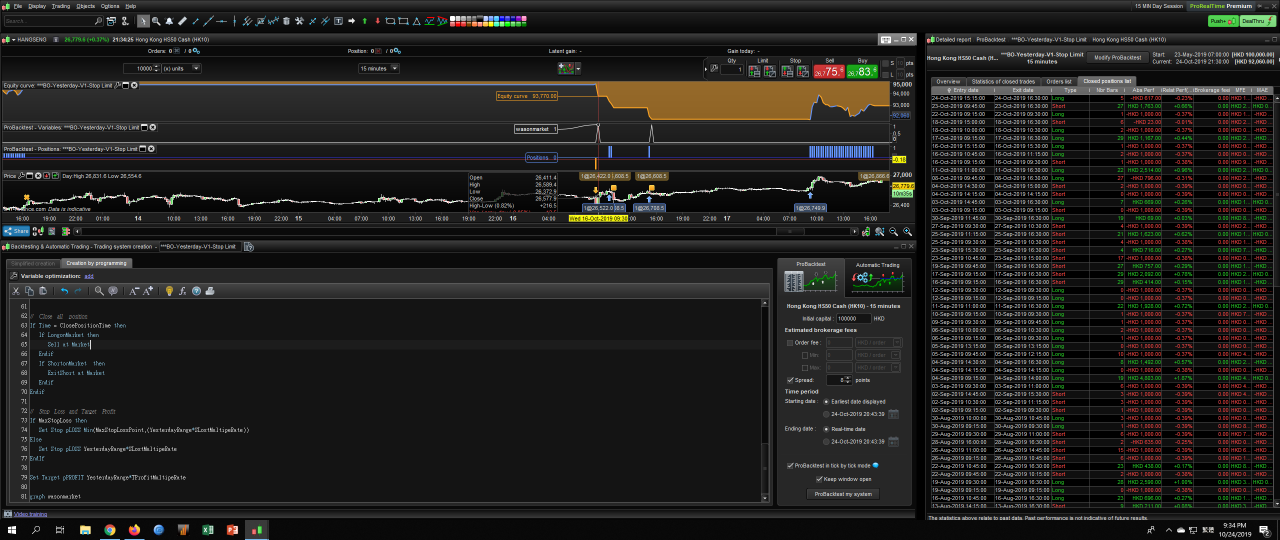Select the vertical line drawing tool

click(234, 20)
